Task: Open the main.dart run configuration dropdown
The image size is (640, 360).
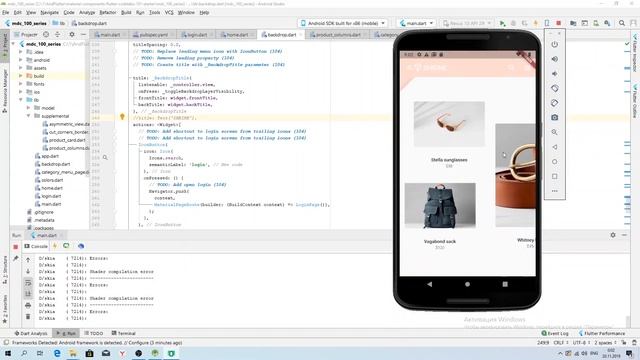Action: pyautogui.click(x=416, y=23)
